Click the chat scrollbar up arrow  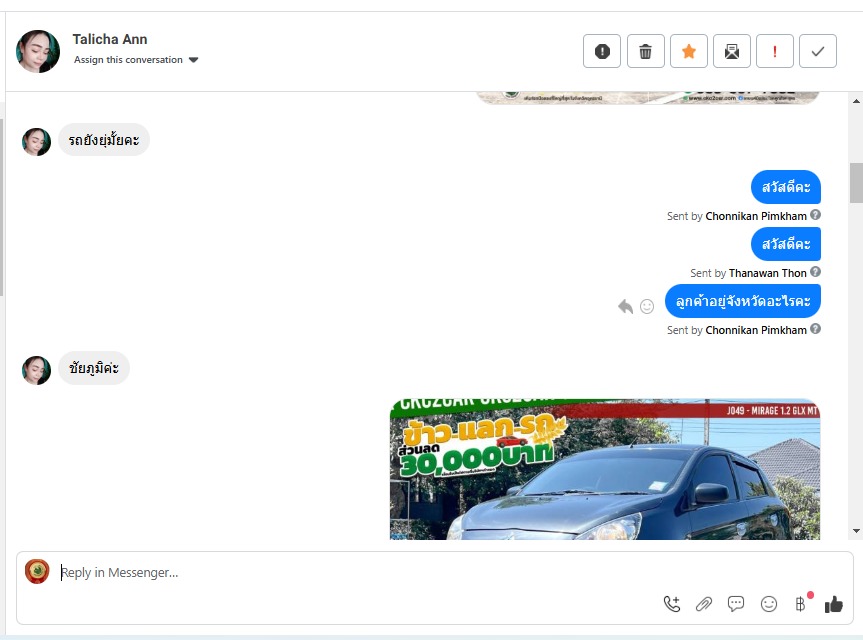point(856,101)
